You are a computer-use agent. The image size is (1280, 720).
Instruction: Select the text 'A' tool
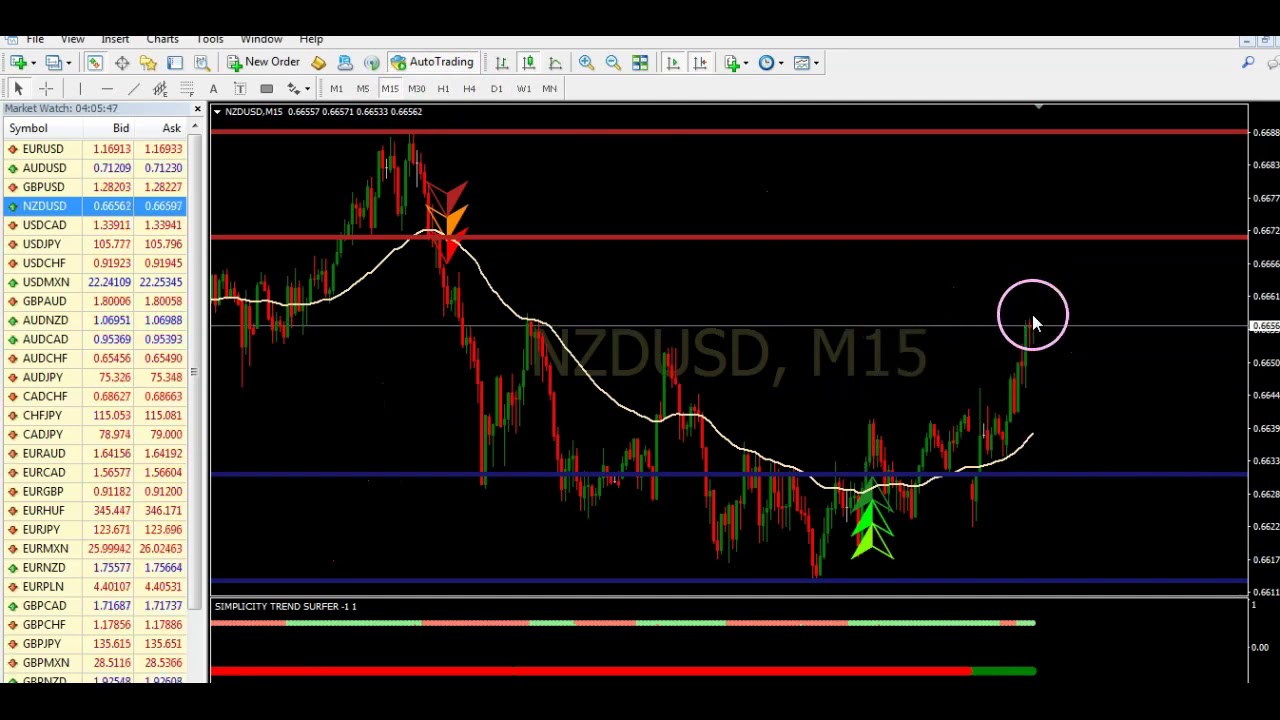pos(213,89)
